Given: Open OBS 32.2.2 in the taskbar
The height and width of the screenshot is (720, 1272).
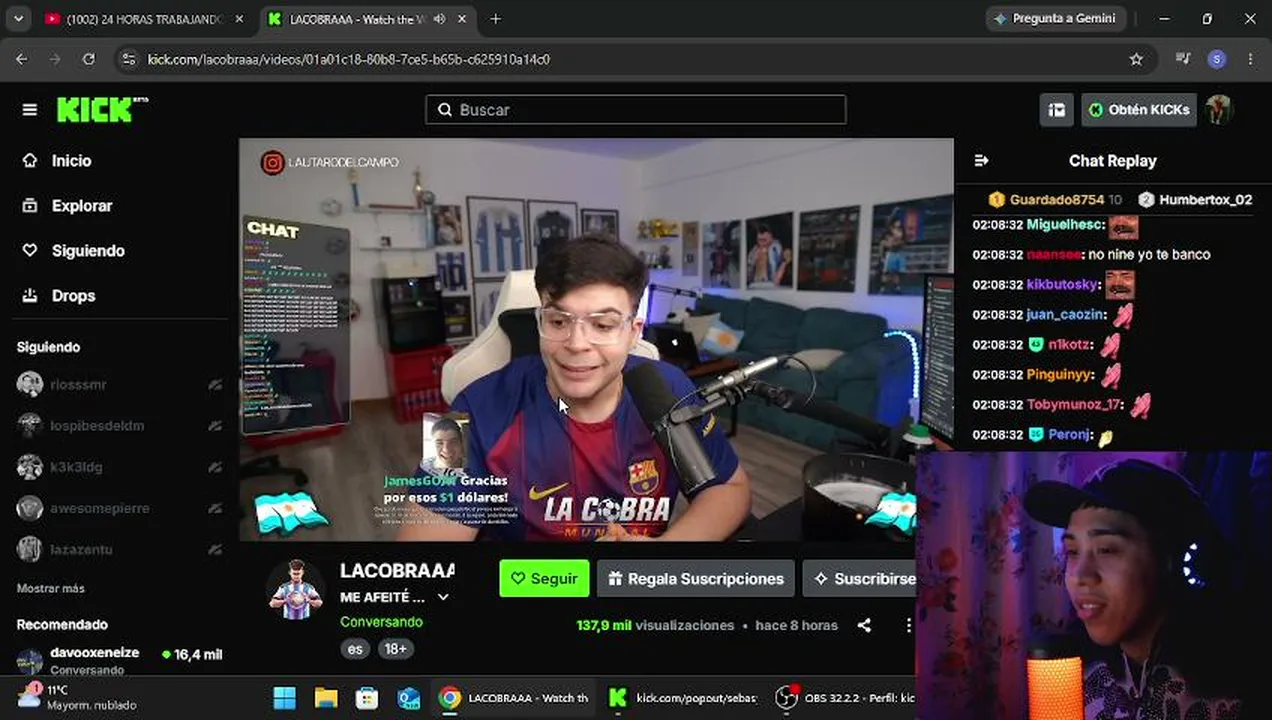Looking at the screenshot, I should (845, 697).
